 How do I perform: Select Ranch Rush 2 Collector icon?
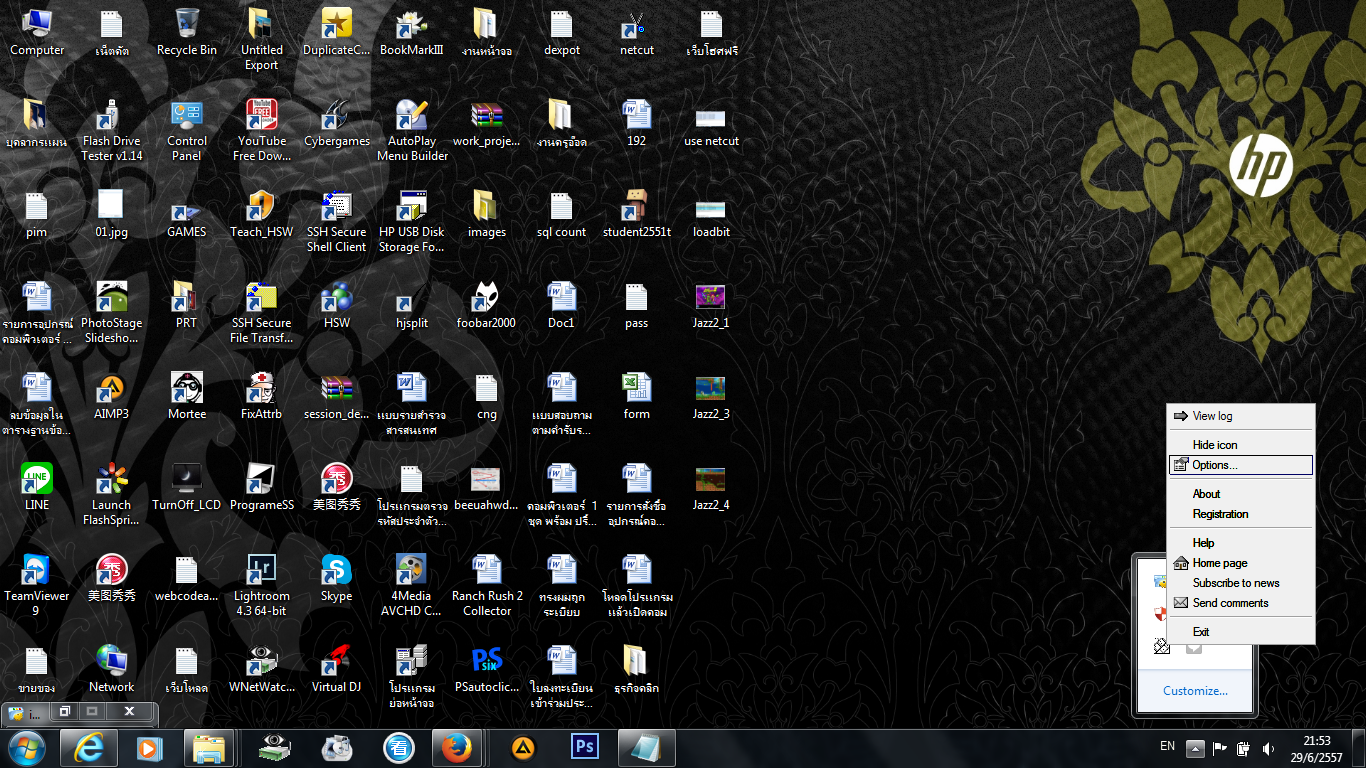[x=486, y=585]
